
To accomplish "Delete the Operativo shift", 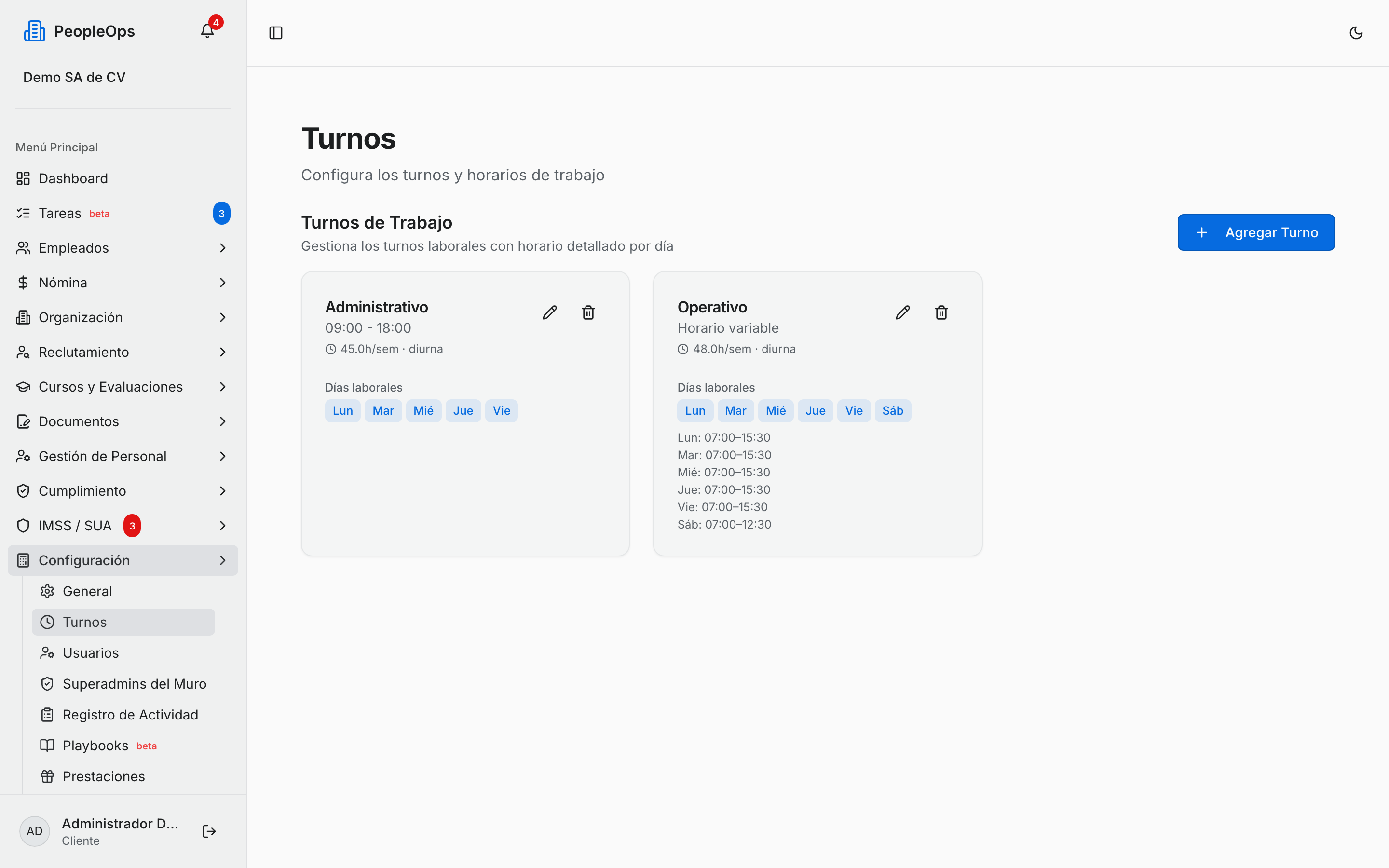I will tap(941, 312).
